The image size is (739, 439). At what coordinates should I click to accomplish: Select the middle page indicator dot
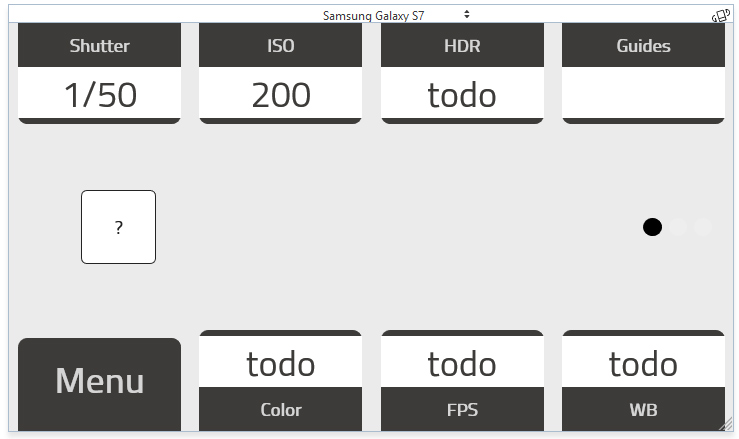point(678,227)
